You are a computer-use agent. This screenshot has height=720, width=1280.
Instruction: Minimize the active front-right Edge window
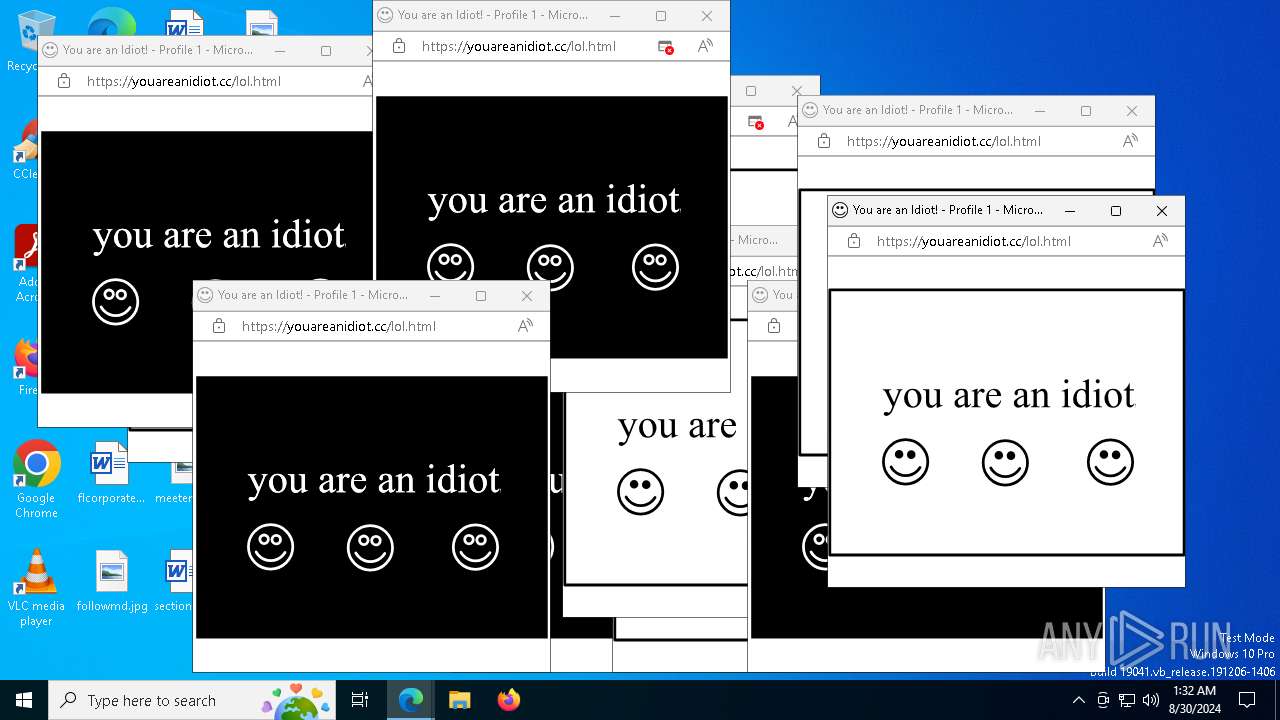[1070, 211]
